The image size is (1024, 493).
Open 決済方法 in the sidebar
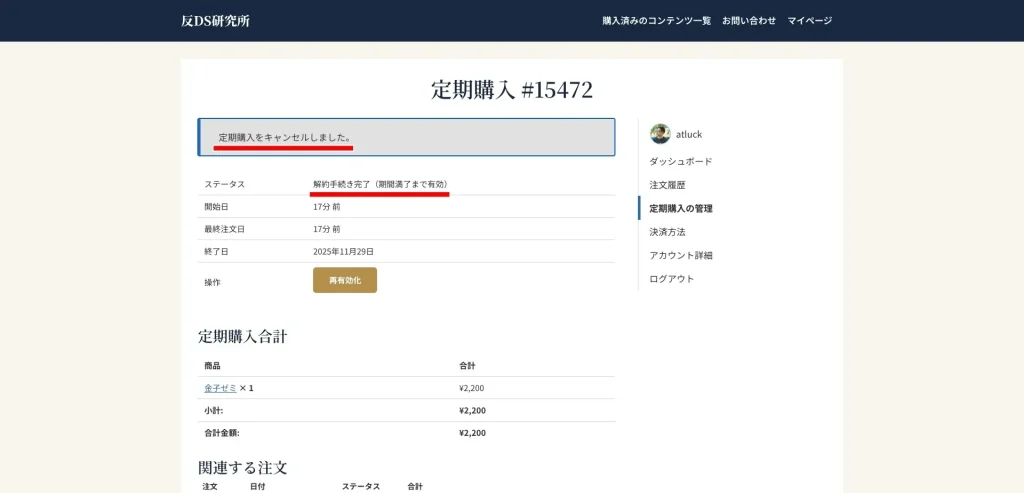click(x=667, y=232)
